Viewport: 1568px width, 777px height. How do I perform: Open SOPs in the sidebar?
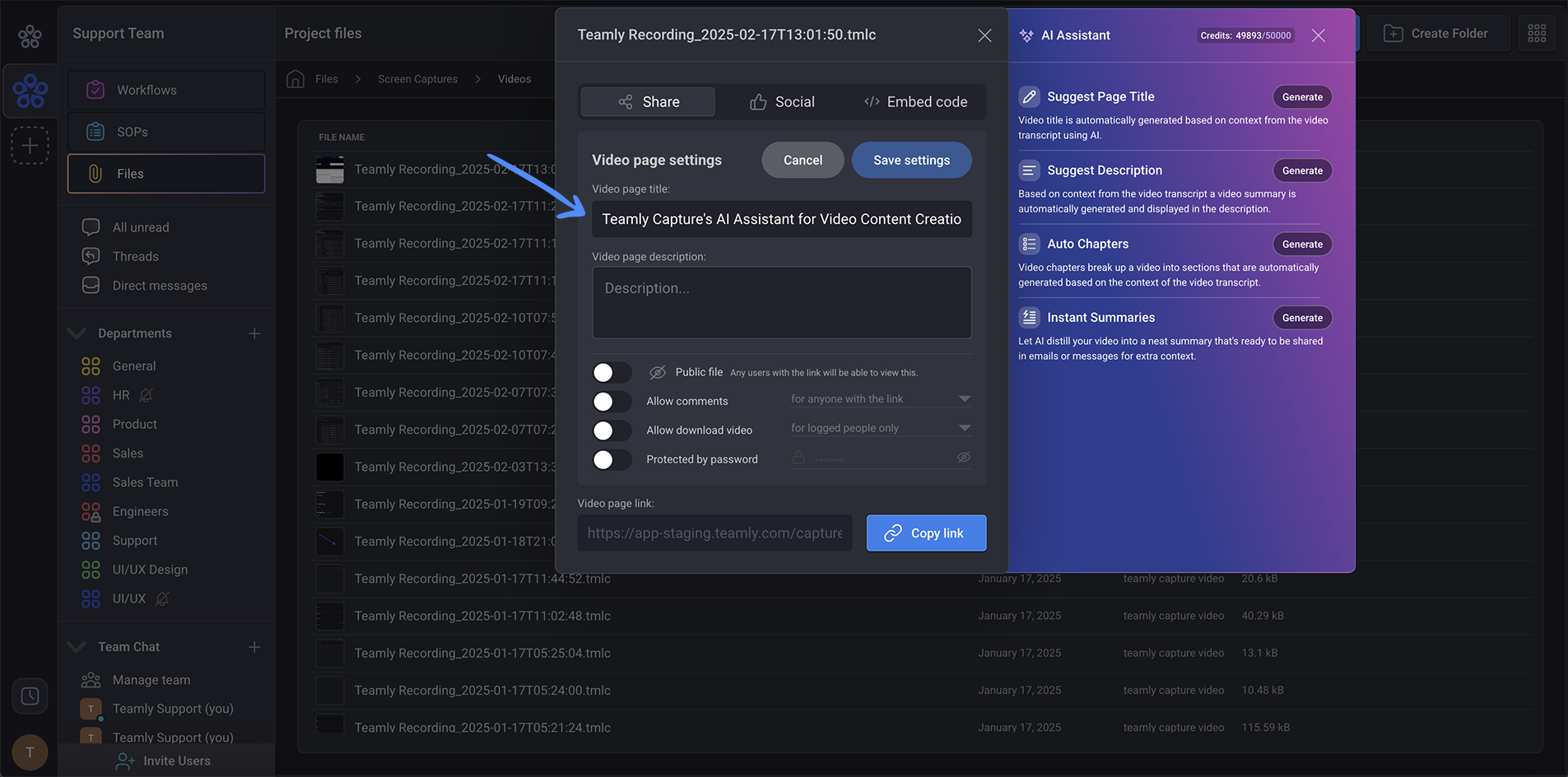click(166, 132)
